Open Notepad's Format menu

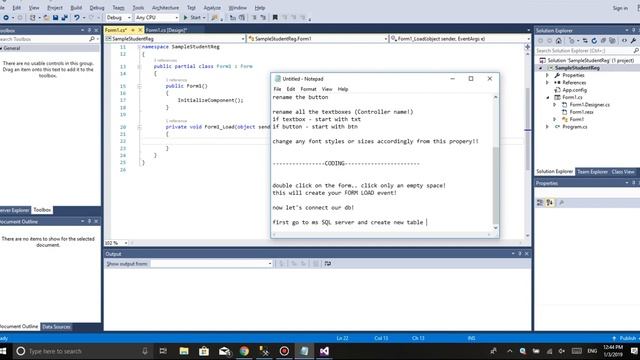[x=308, y=89]
